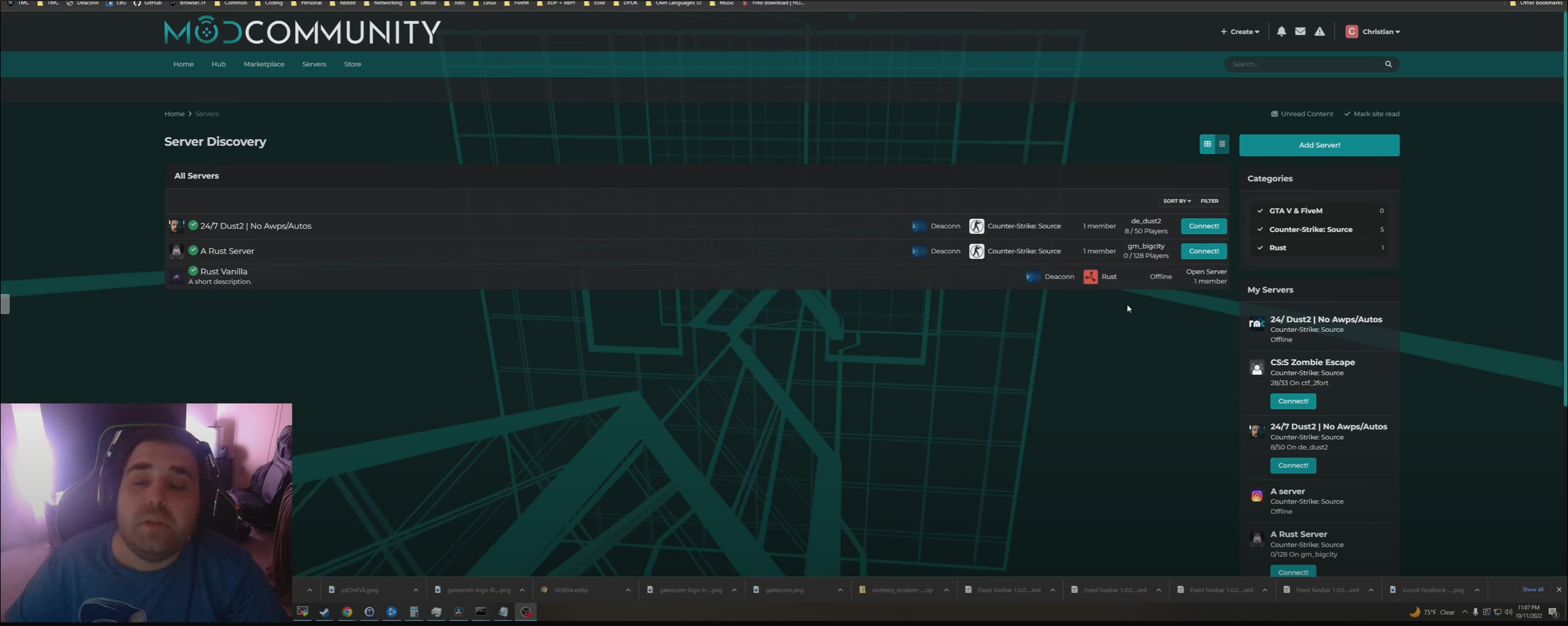Click the ModCommunity logo

[302, 31]
